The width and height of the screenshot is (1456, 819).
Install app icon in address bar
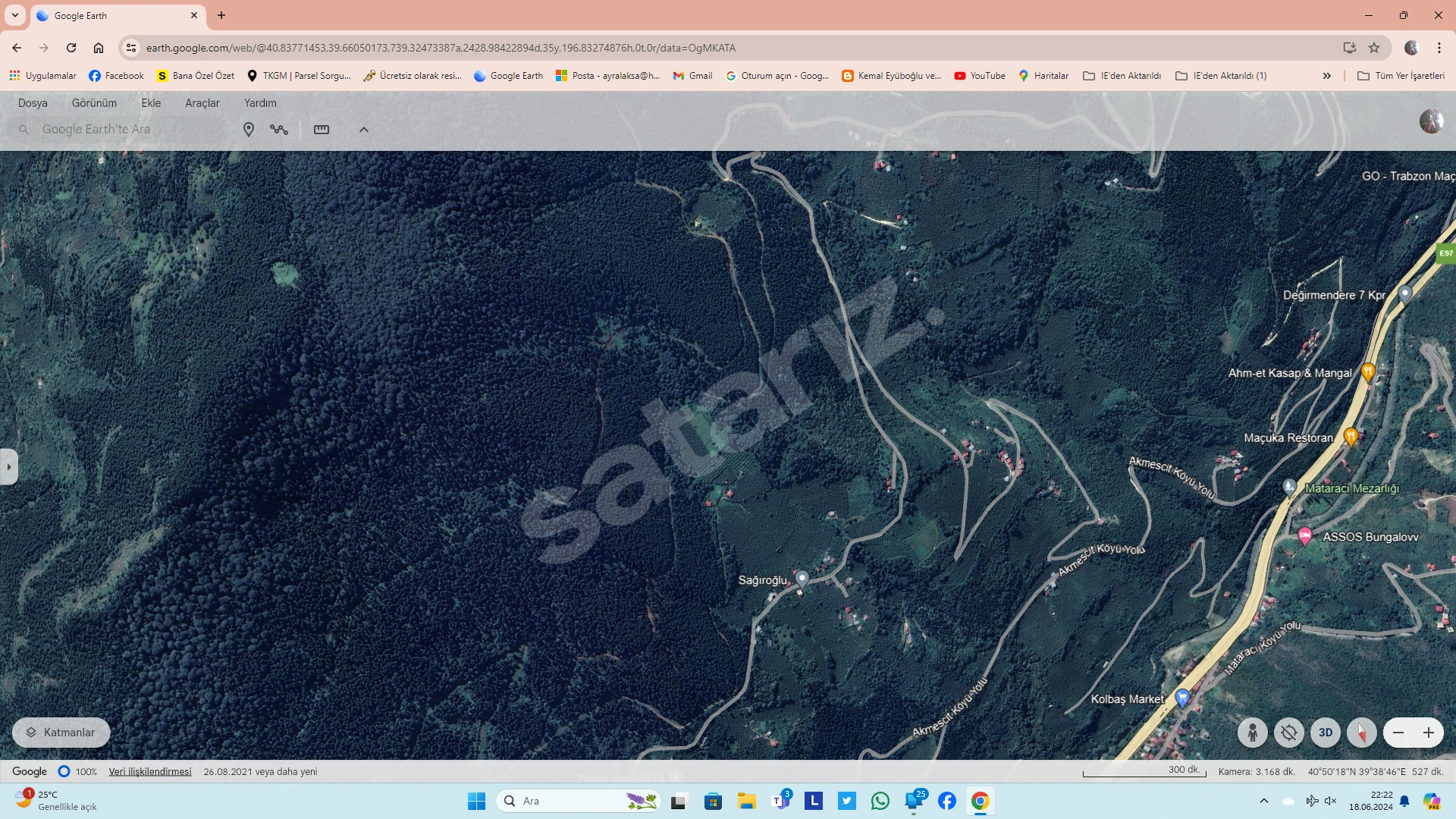(1349, 48)
